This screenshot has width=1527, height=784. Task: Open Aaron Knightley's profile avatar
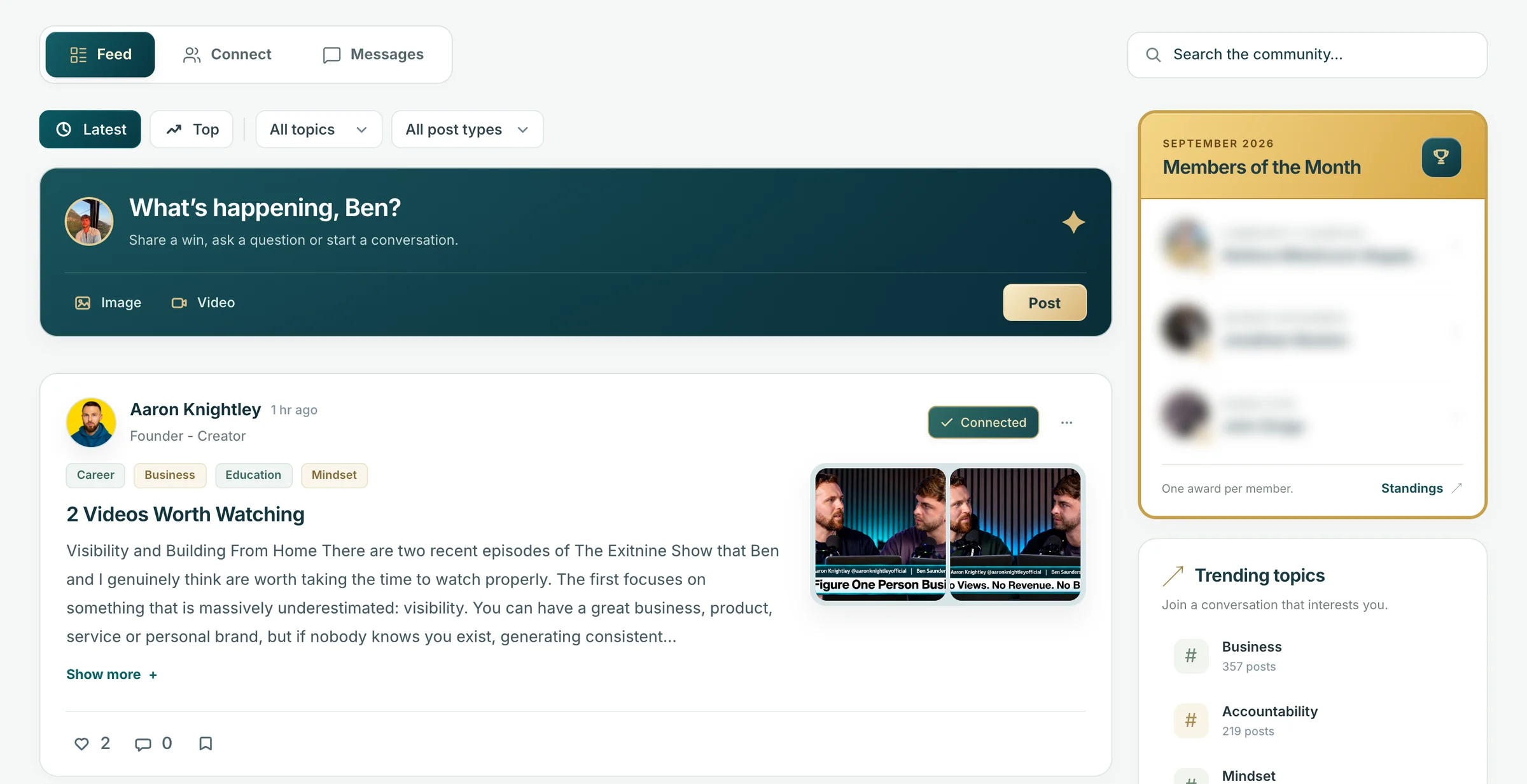(x=91, y=422)
